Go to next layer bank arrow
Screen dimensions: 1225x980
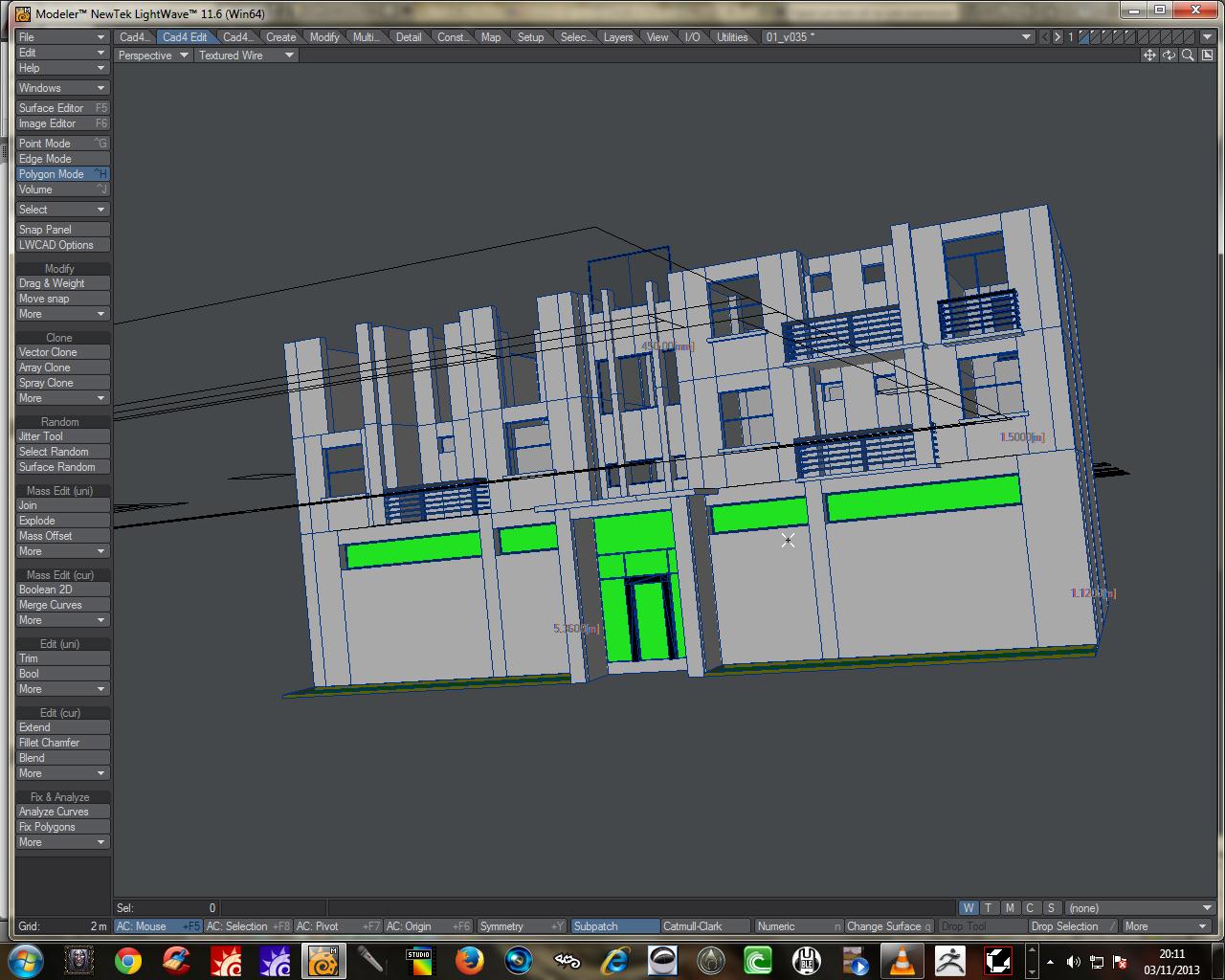(x=1058, y=37)
